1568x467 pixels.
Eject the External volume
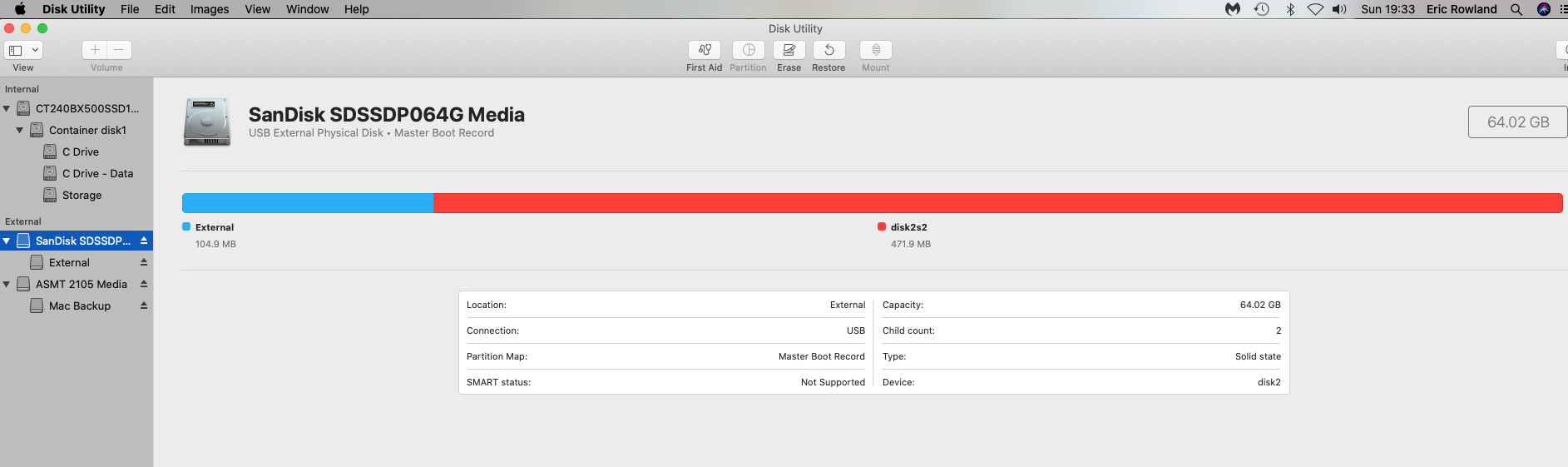[x=144, y=262]
